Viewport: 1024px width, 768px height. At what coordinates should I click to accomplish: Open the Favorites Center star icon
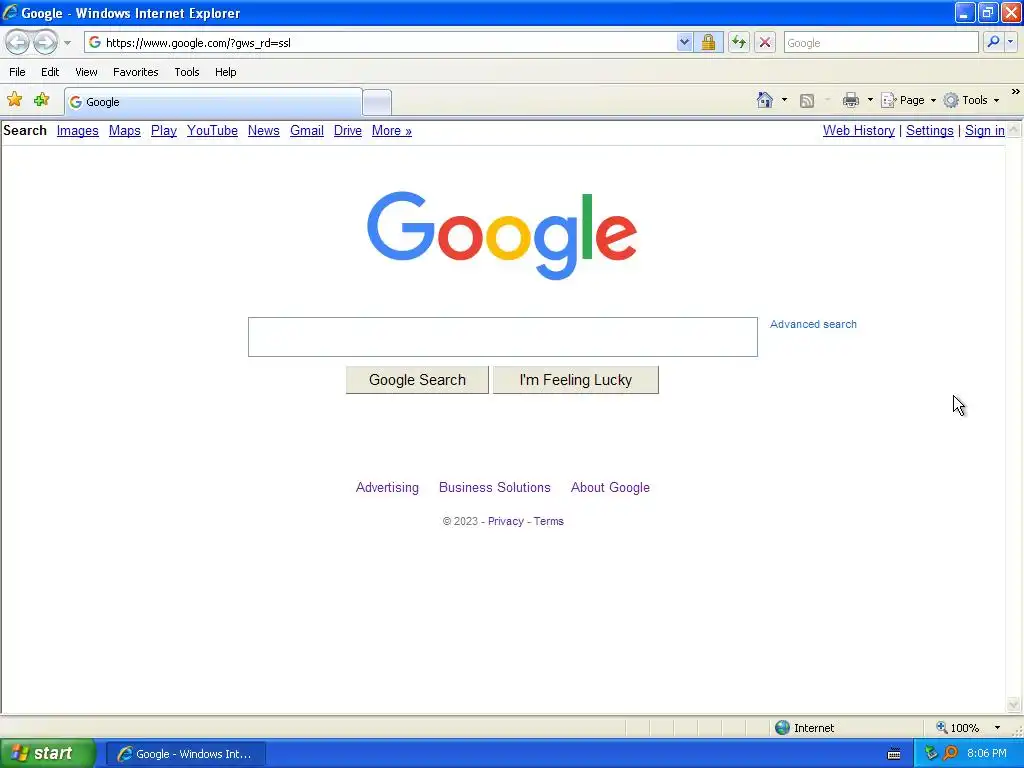14,99
